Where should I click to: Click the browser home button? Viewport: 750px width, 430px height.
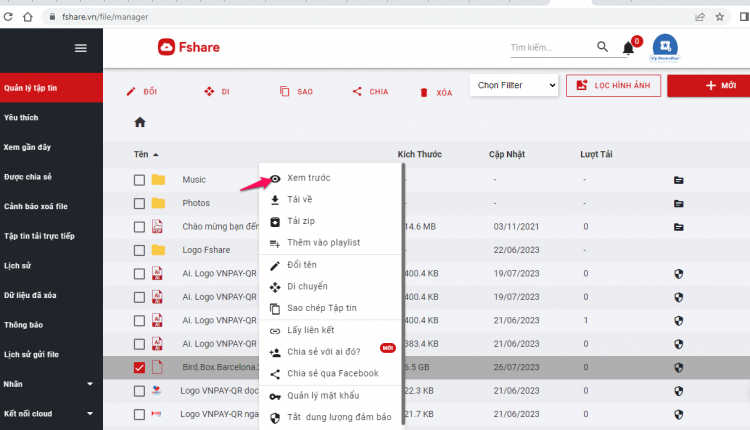pos(28,17)
